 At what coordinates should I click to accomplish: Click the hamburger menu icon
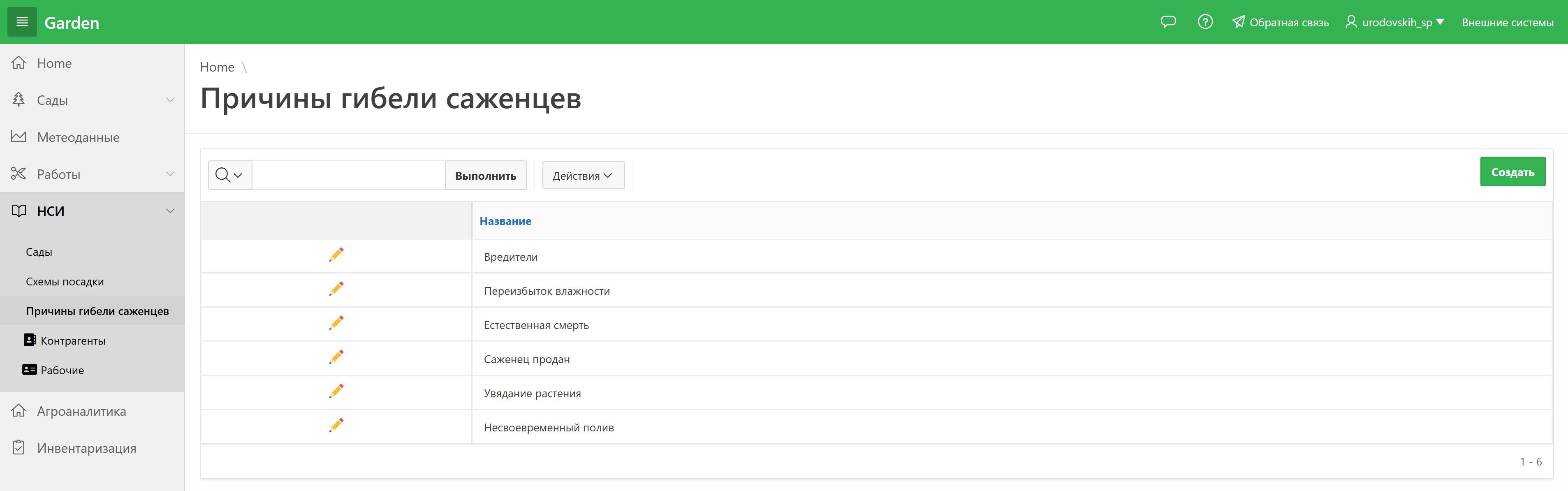click(22, 22)
